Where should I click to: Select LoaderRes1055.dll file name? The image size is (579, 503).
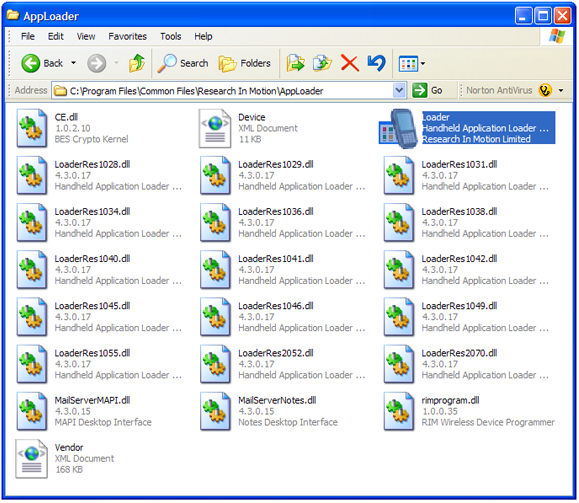click(x=92, y=353)
